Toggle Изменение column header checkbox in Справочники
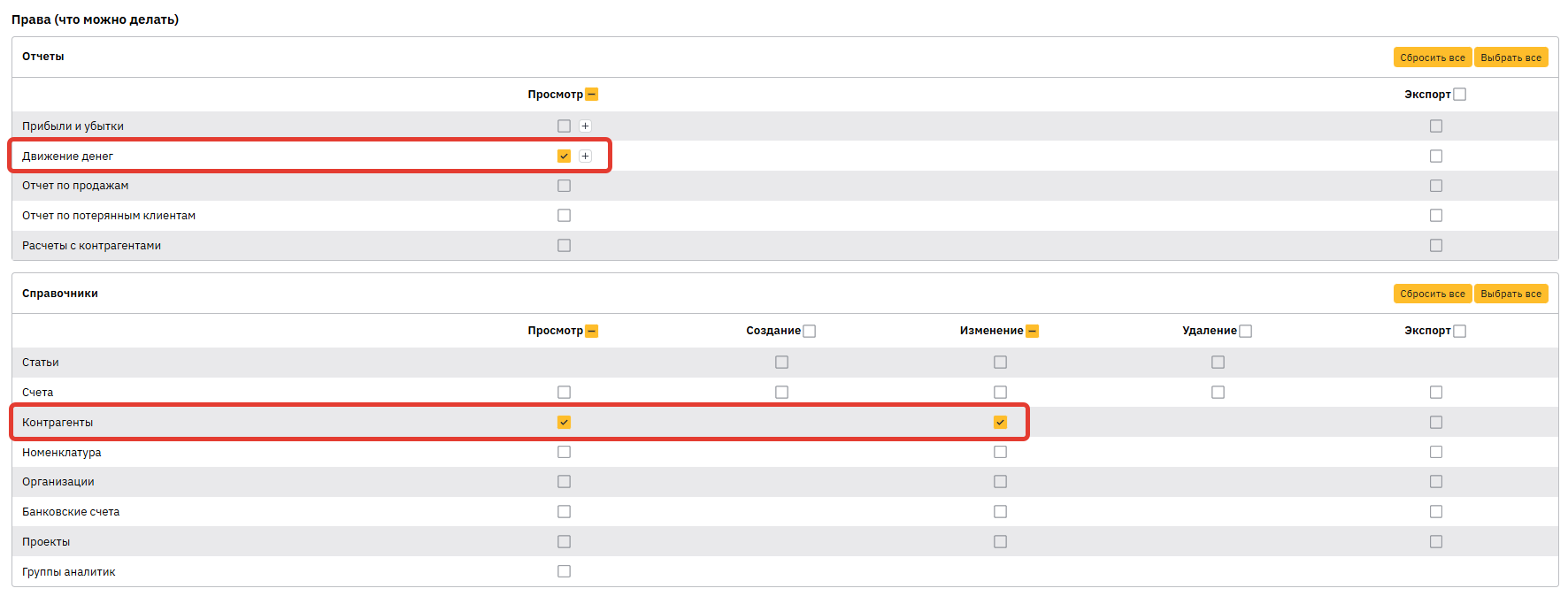Image resolution: width=1568 pixels, height=596 pixels. [x=1032, y=331]
